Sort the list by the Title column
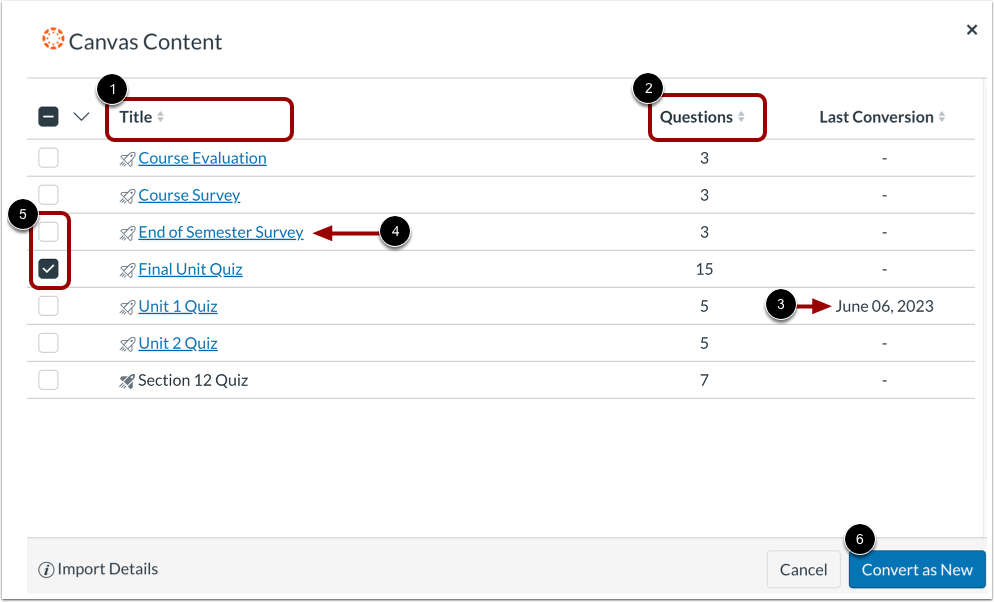The image size is (994, 602). pos(137,116)
